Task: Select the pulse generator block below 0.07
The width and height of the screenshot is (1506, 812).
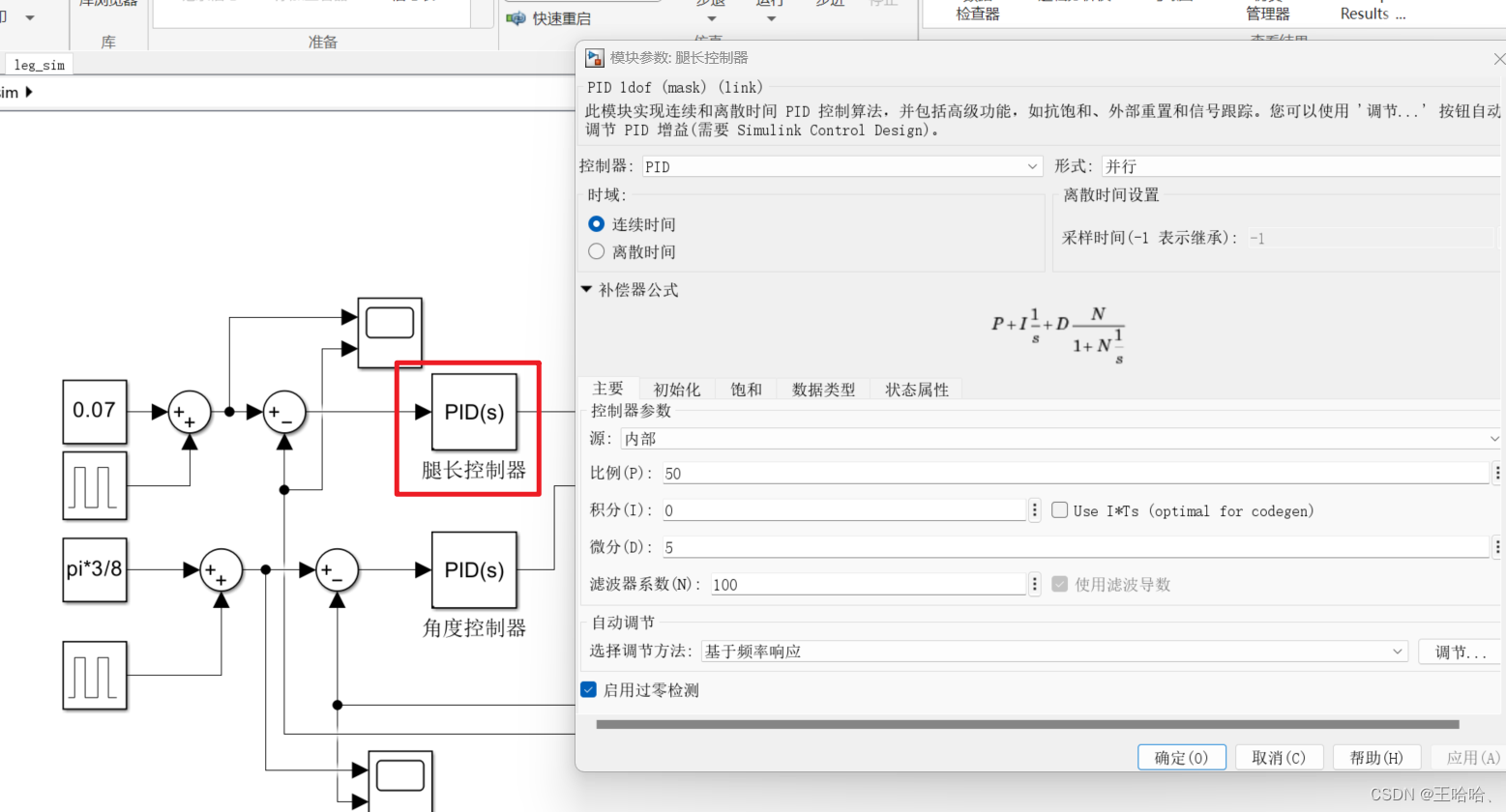Action: pyautogui.click(x=95, y=485)
